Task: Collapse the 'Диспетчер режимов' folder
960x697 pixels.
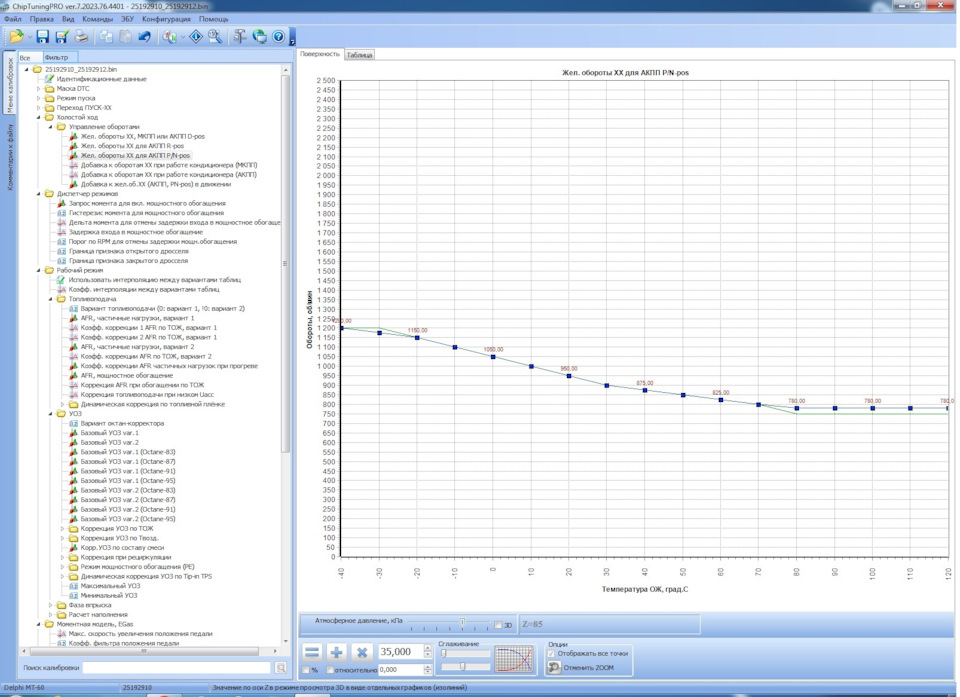Action: 39,193
